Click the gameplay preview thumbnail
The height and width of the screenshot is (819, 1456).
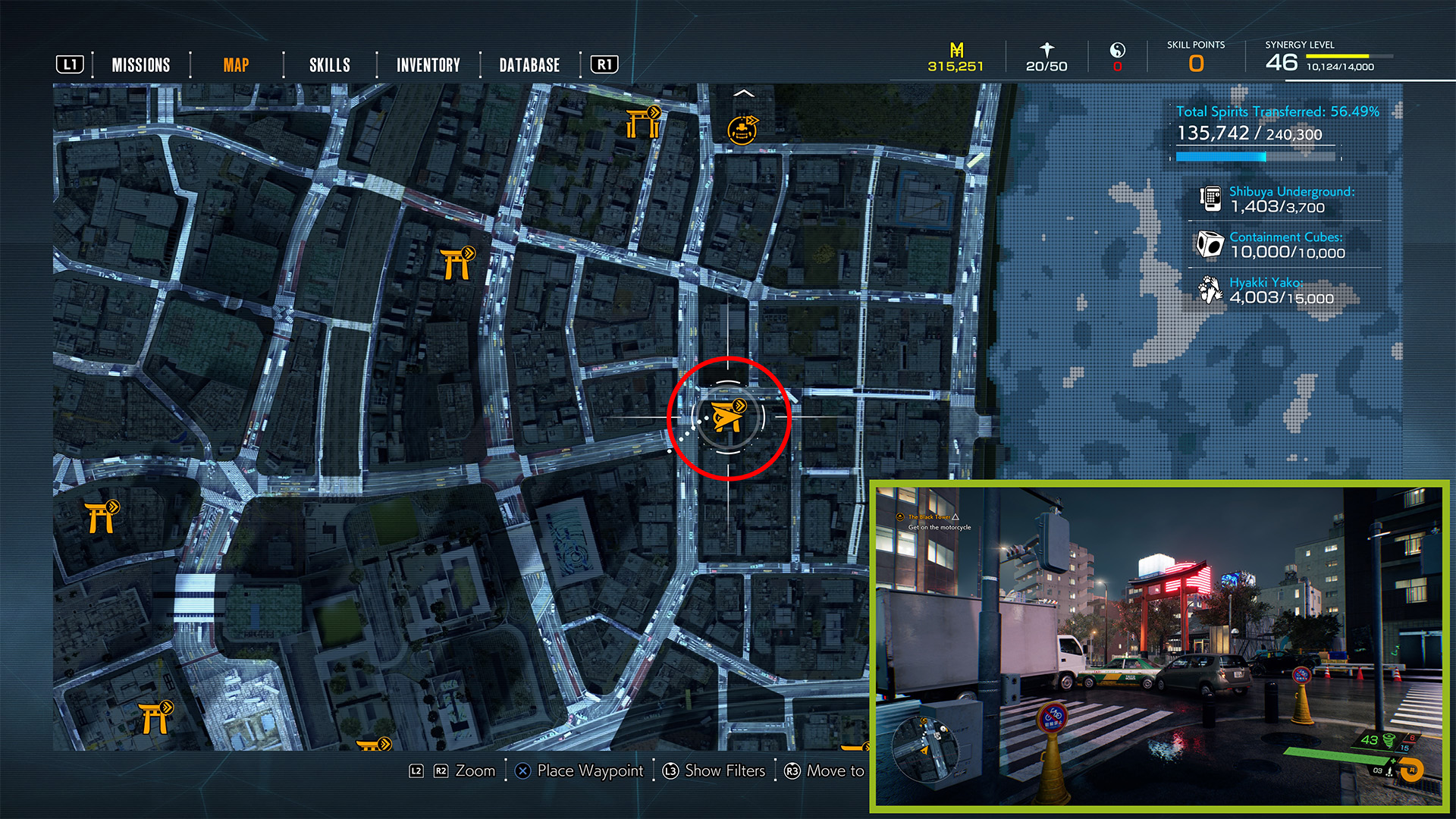[1159, 646]
